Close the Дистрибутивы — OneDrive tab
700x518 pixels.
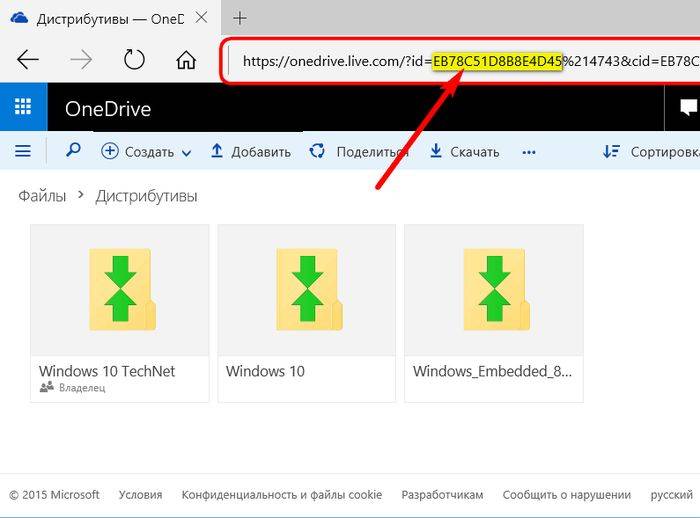tap(201, 18)
